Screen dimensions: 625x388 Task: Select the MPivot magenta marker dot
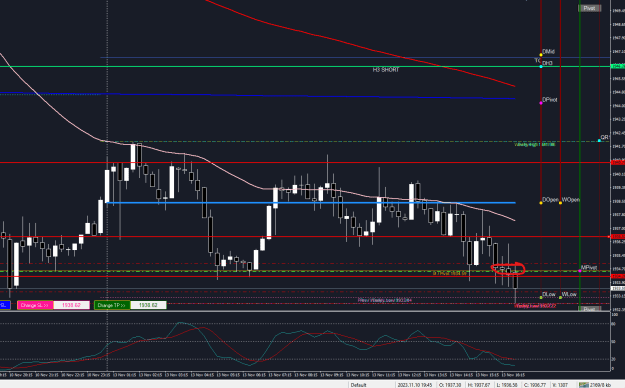pos(580,271)
